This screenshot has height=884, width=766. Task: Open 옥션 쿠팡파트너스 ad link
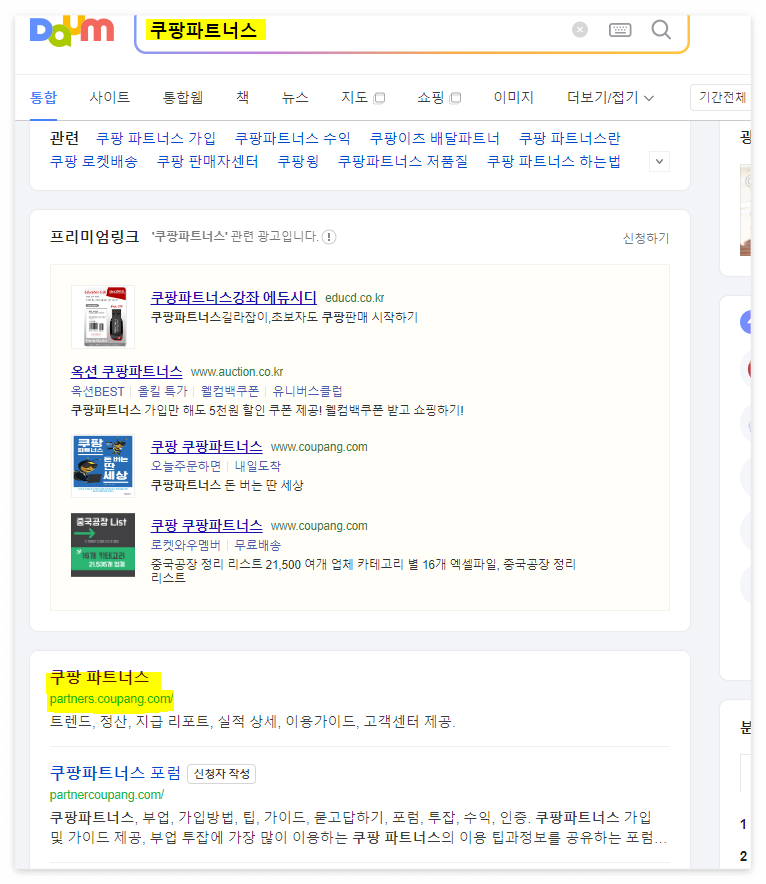click(x=126, y=372)
